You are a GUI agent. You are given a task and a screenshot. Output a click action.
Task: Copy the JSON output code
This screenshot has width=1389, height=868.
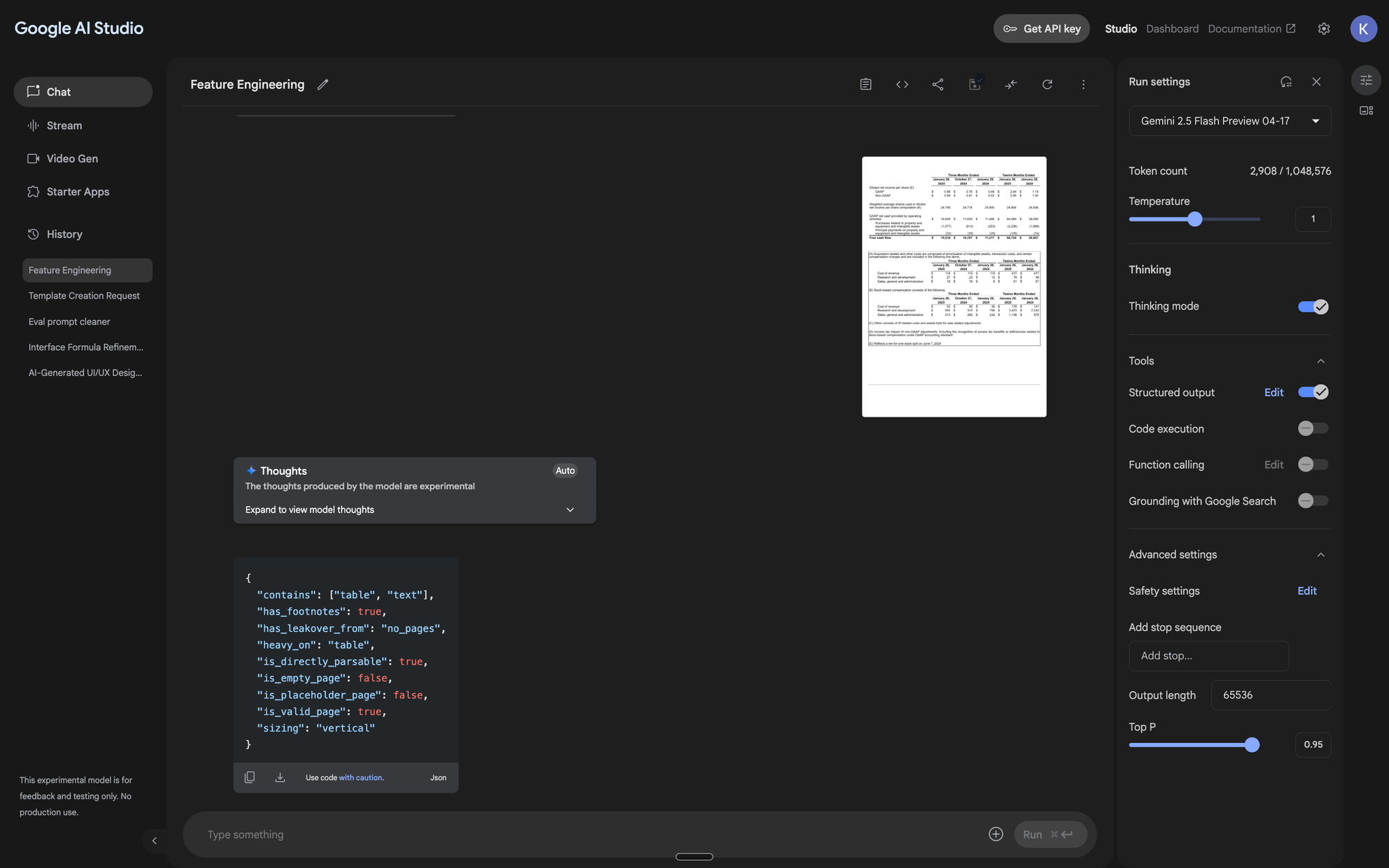coord(250,777)
